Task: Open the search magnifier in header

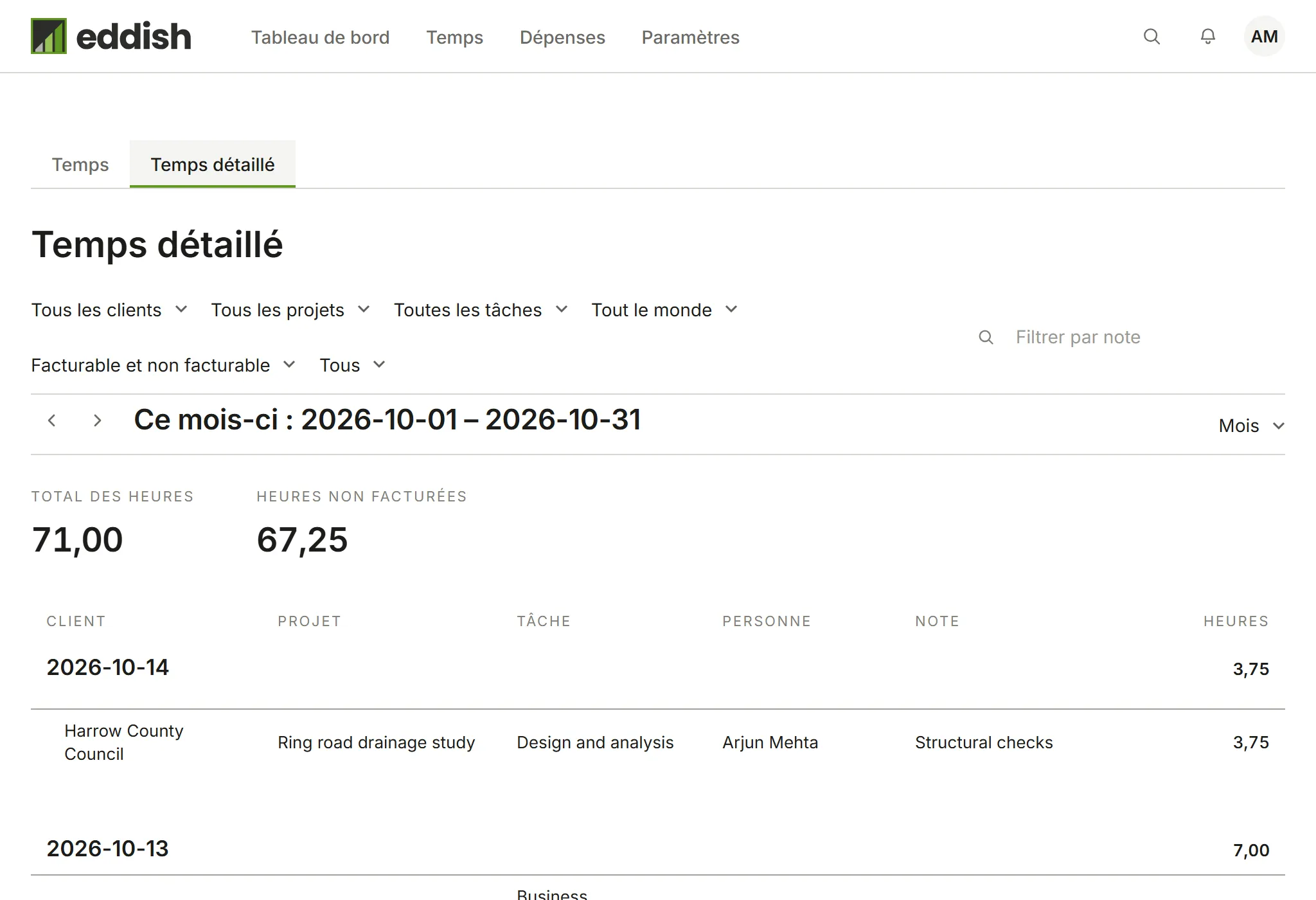Action: (x=1151, y=37)
